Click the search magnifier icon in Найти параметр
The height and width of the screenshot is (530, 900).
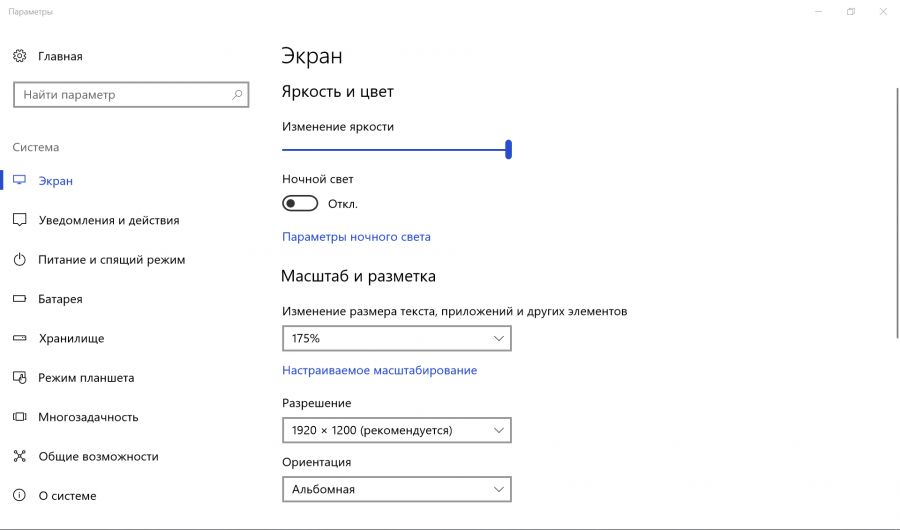click(237, 95)
